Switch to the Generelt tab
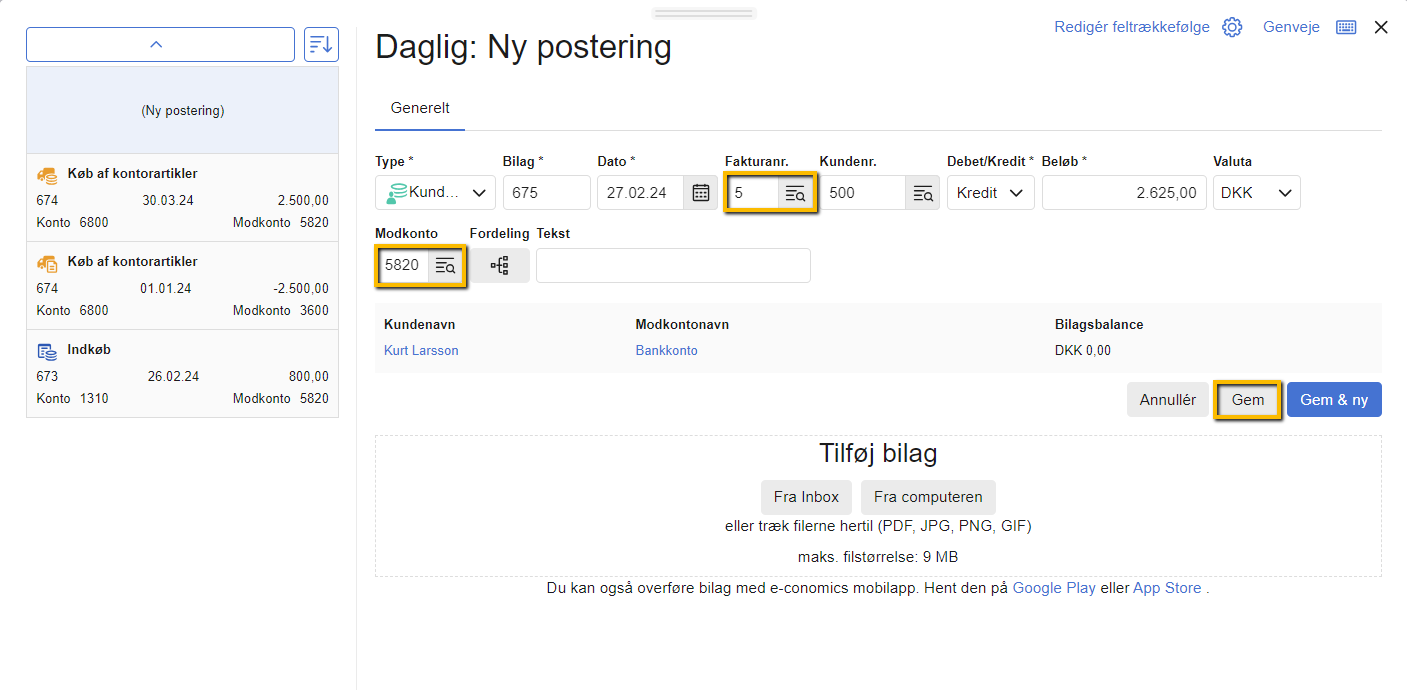 pyautogui.click(x=420, y=108)
